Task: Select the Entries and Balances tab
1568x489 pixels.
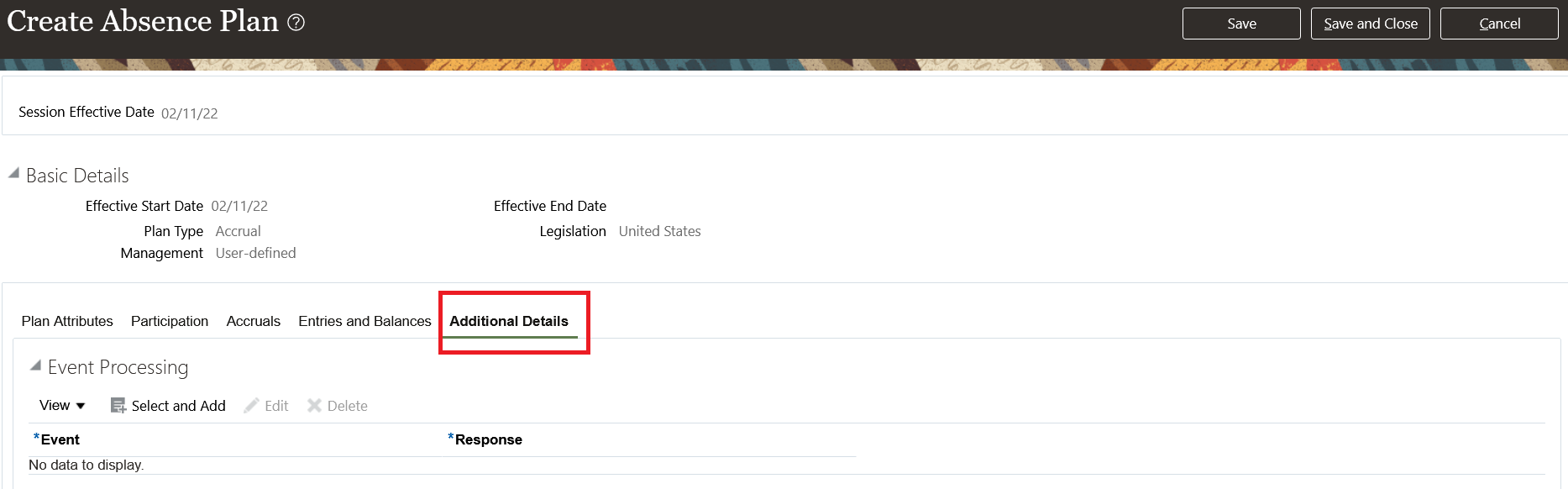Action: click(364, 321)
